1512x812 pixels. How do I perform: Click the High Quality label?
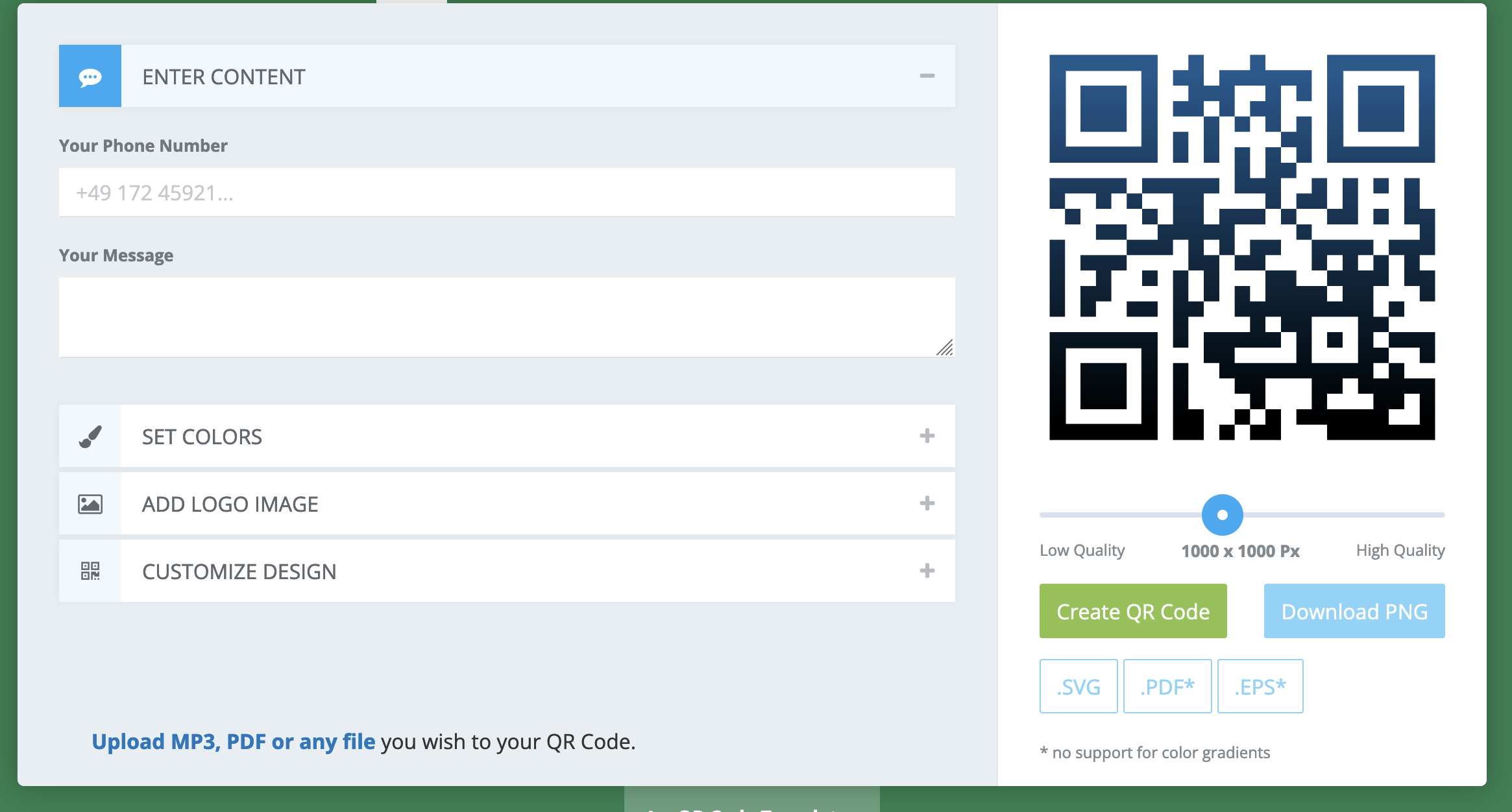(1400, 551)
